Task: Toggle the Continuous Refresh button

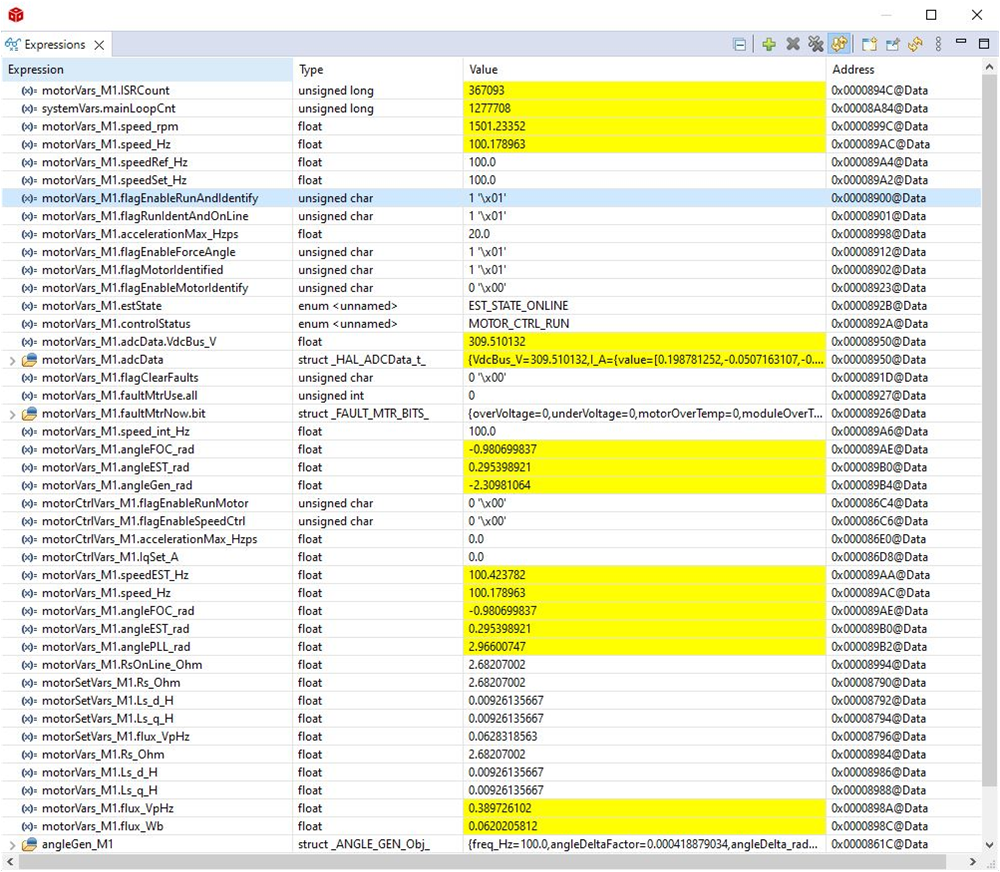Action: click(x=839, y=45)
